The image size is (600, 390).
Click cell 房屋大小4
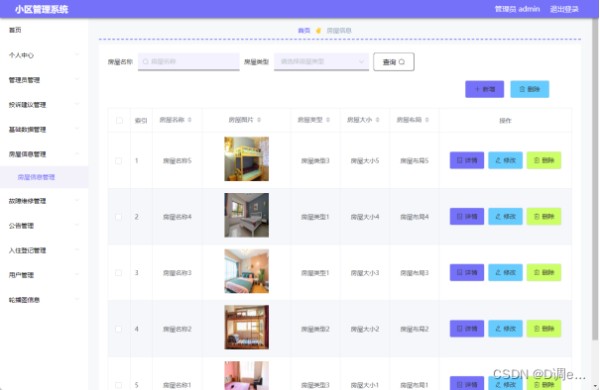click(365, 217)
